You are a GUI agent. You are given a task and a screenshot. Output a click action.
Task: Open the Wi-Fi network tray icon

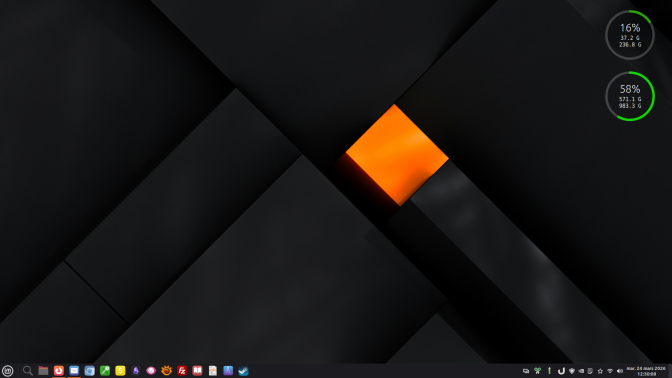click(610, 371)
